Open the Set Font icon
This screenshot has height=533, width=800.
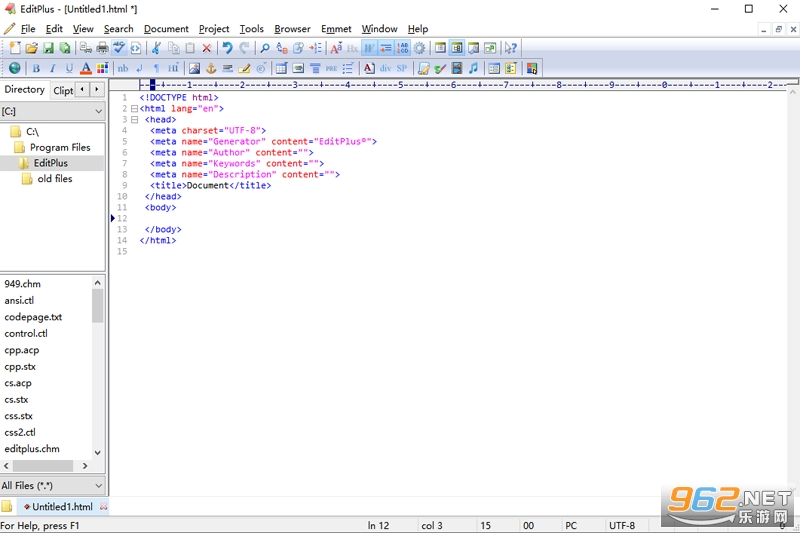click(336, 48)
